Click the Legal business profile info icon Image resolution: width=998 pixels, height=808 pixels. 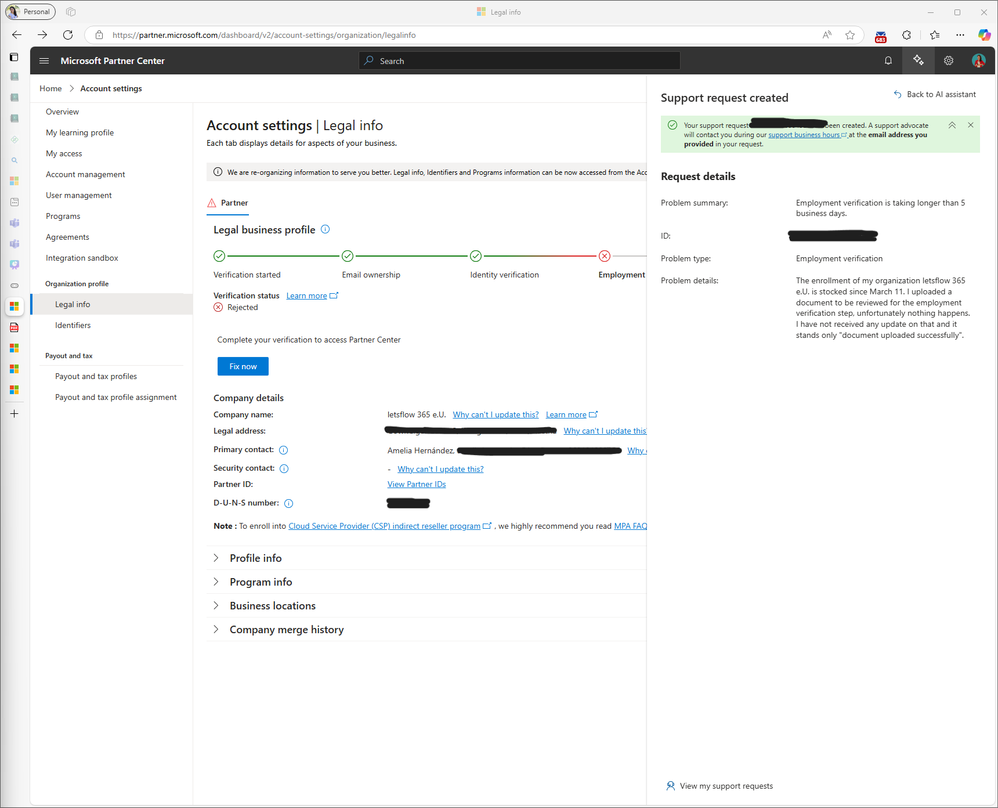click(325, 229)
